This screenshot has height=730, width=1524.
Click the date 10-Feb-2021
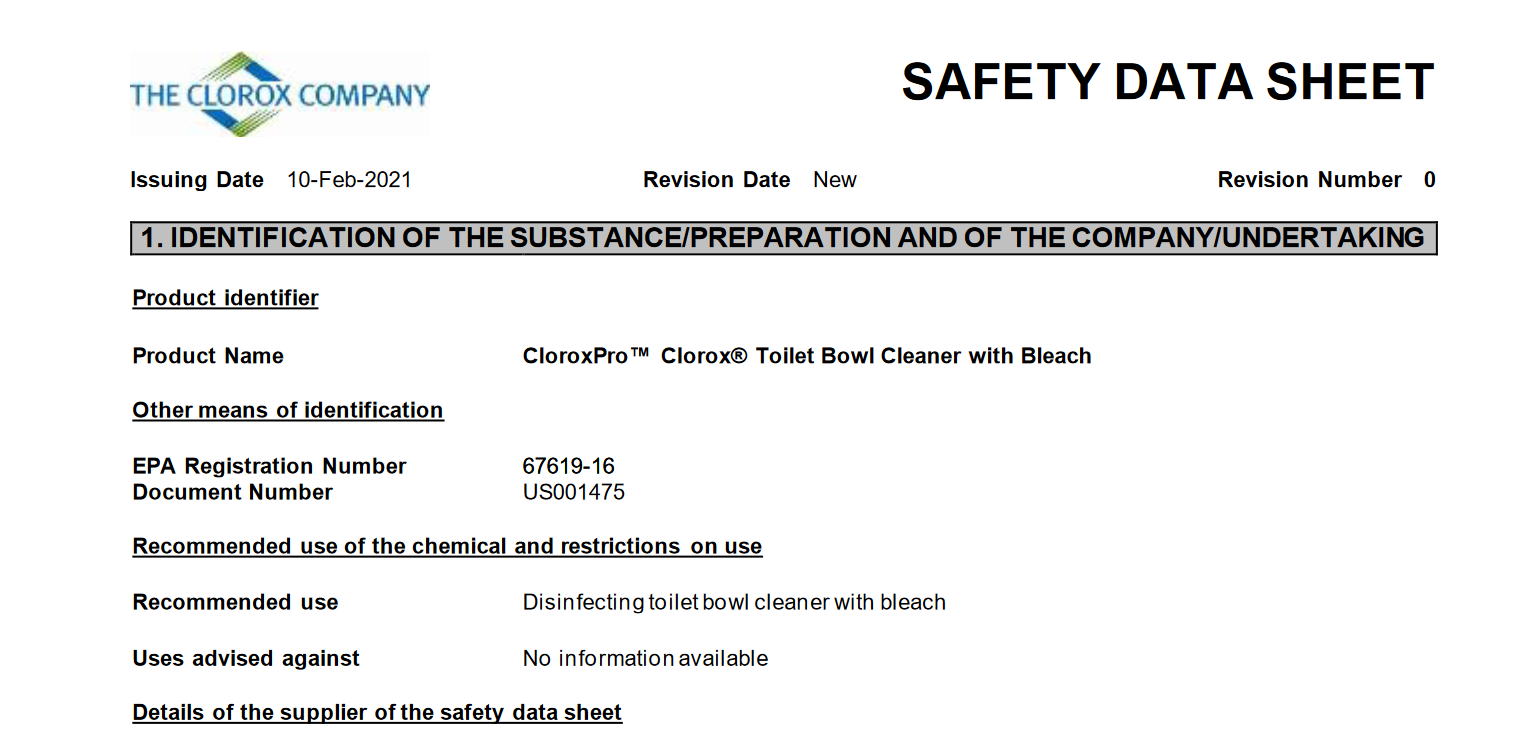pyautogui.click(x=349, y=180)
